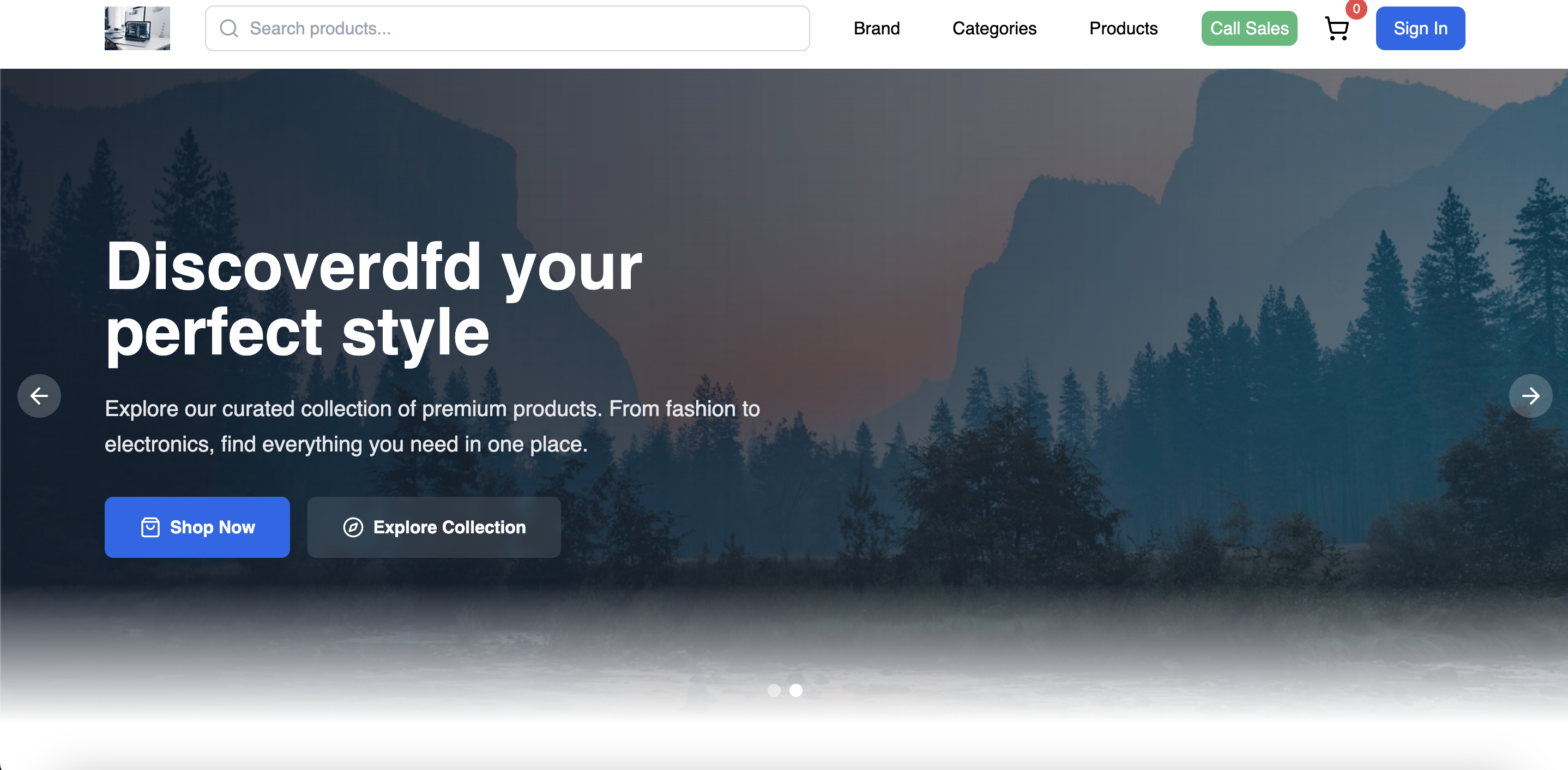Click the store logo thumbnail
Image resolution: width=1568 pixels, height=770 pixels.
pos(137,28)
